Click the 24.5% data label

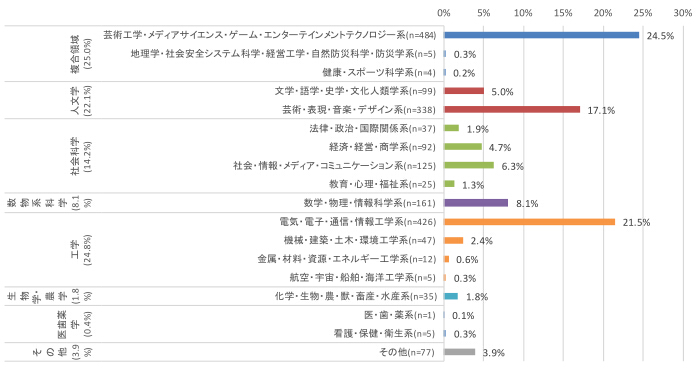660,36
